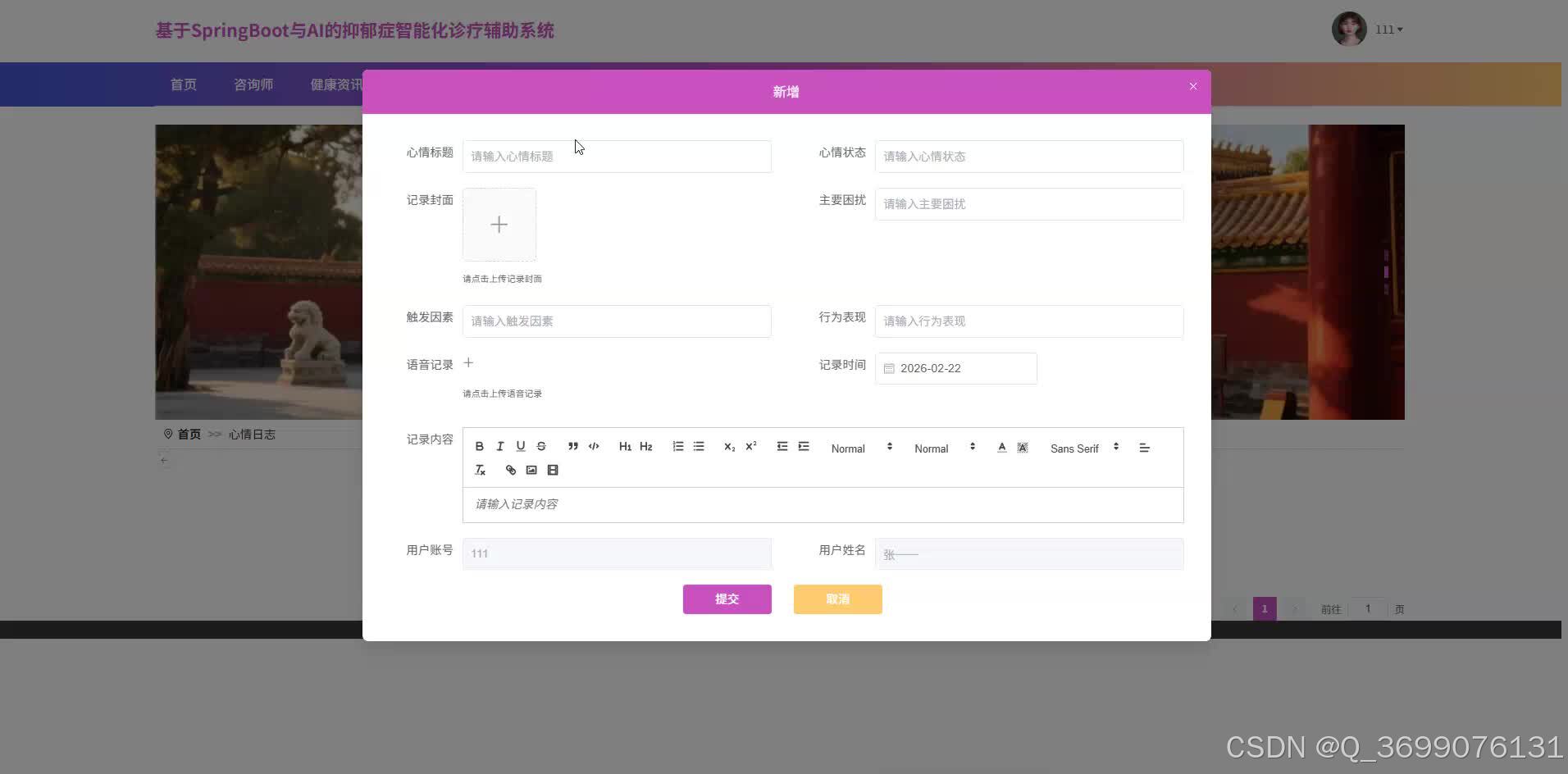The image size is (1568, 774).
Task: Start an ordered numbered list
Action: (x=678, y=447)
